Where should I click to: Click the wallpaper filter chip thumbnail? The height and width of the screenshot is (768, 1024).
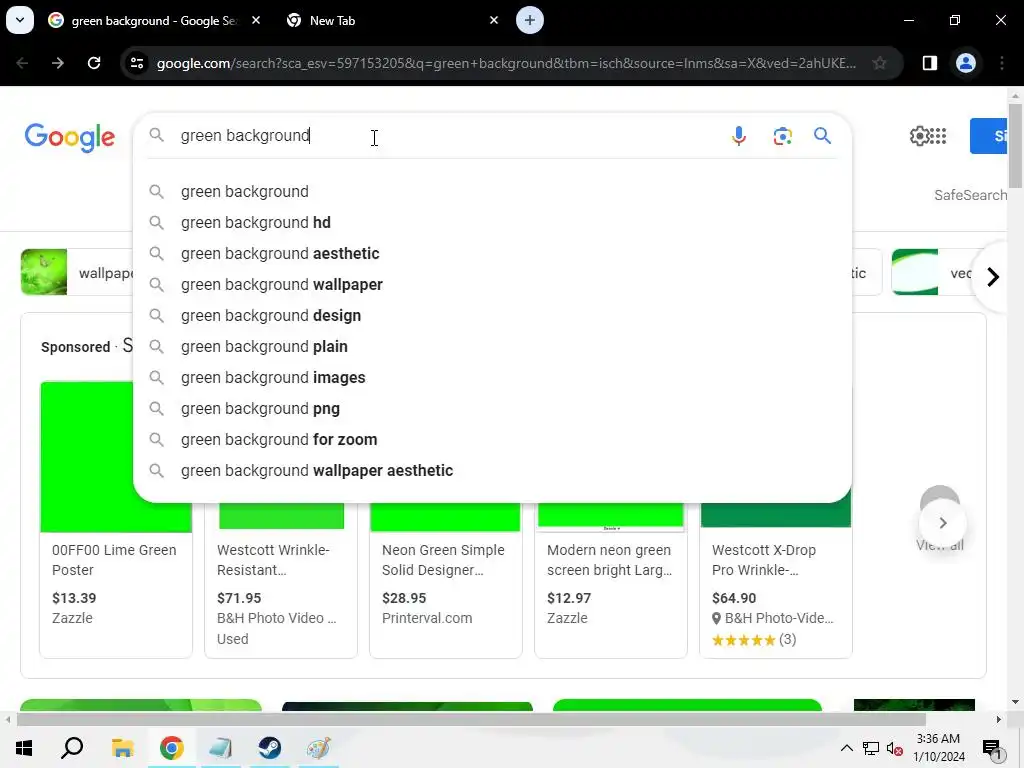tap(44, 272)
